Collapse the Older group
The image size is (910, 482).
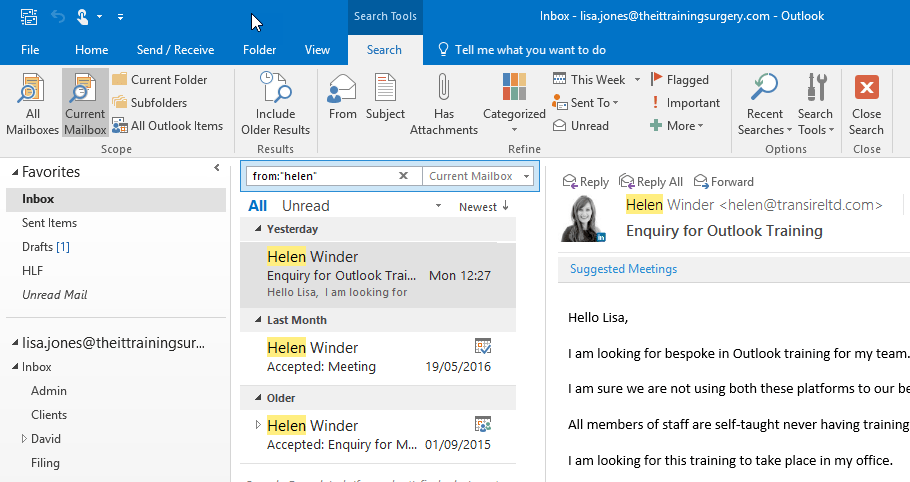pos(258,398)
